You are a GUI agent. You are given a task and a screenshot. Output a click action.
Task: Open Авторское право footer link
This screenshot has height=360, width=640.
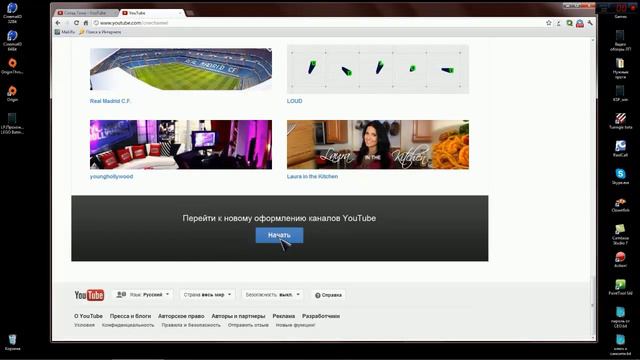click(x=181, y=316)
